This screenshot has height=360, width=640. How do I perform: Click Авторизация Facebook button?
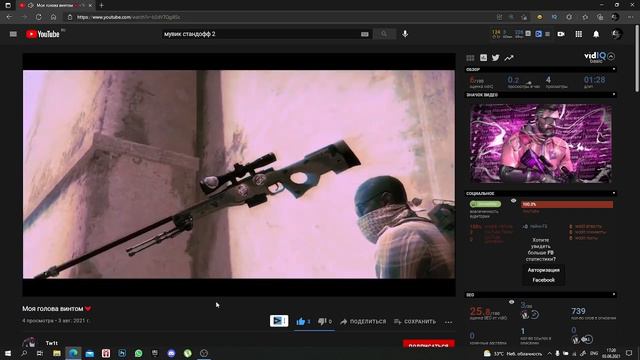[544, 275]
